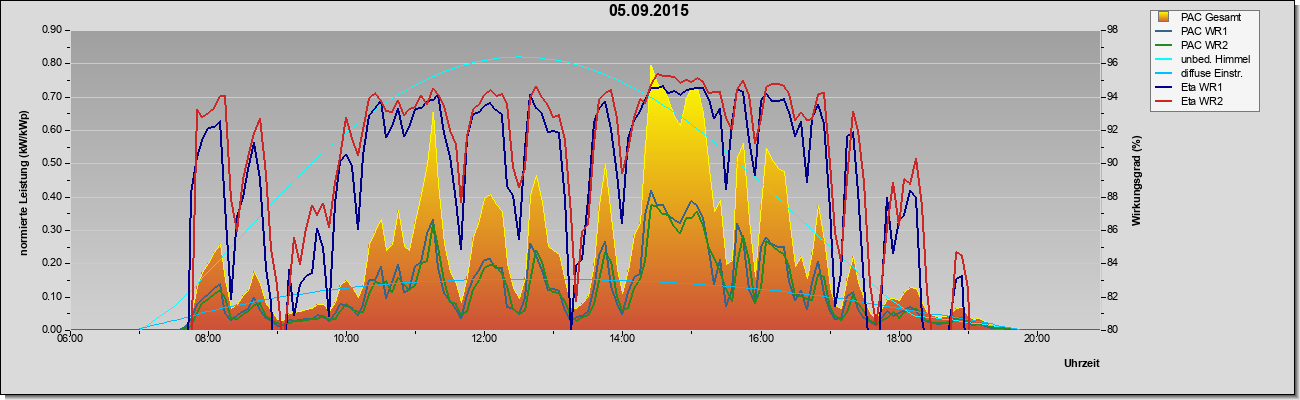Viewport: 1300px width, 400px height.
Task: Click the Wirkungsgrad (%) axis title
Action: (x=1136, y=179)
